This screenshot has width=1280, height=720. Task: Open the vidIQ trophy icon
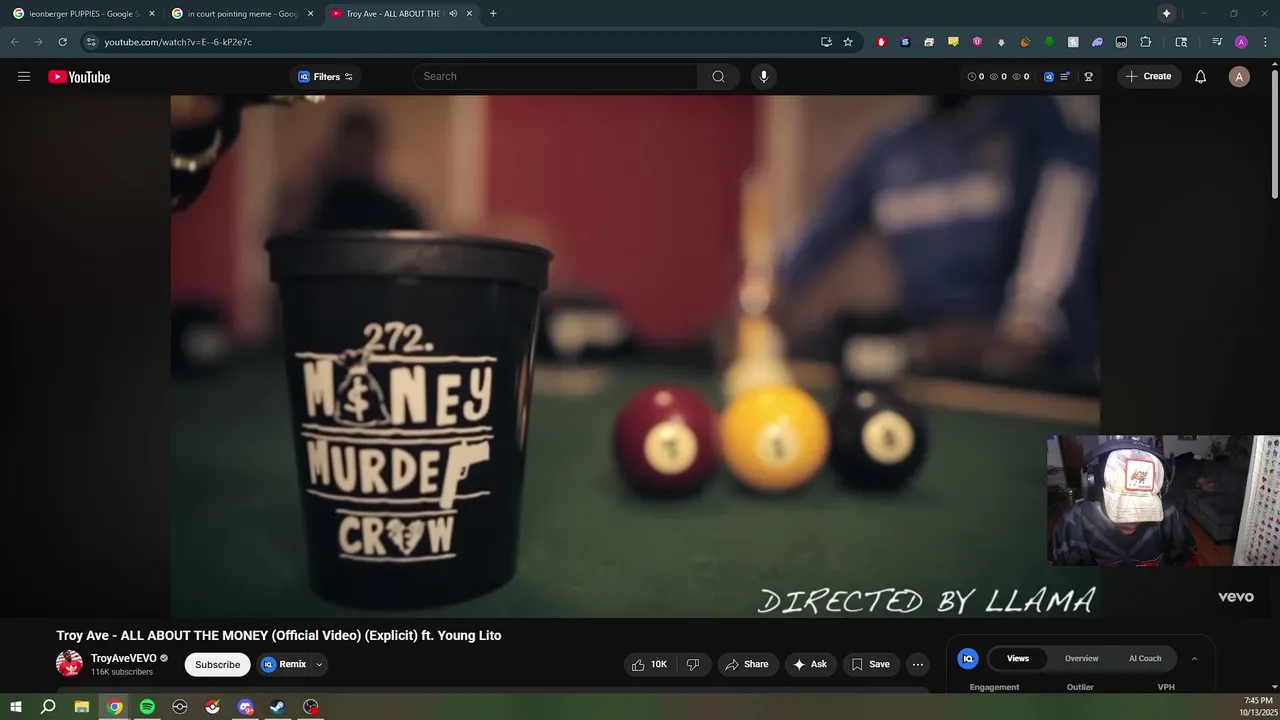(1088, 77)
